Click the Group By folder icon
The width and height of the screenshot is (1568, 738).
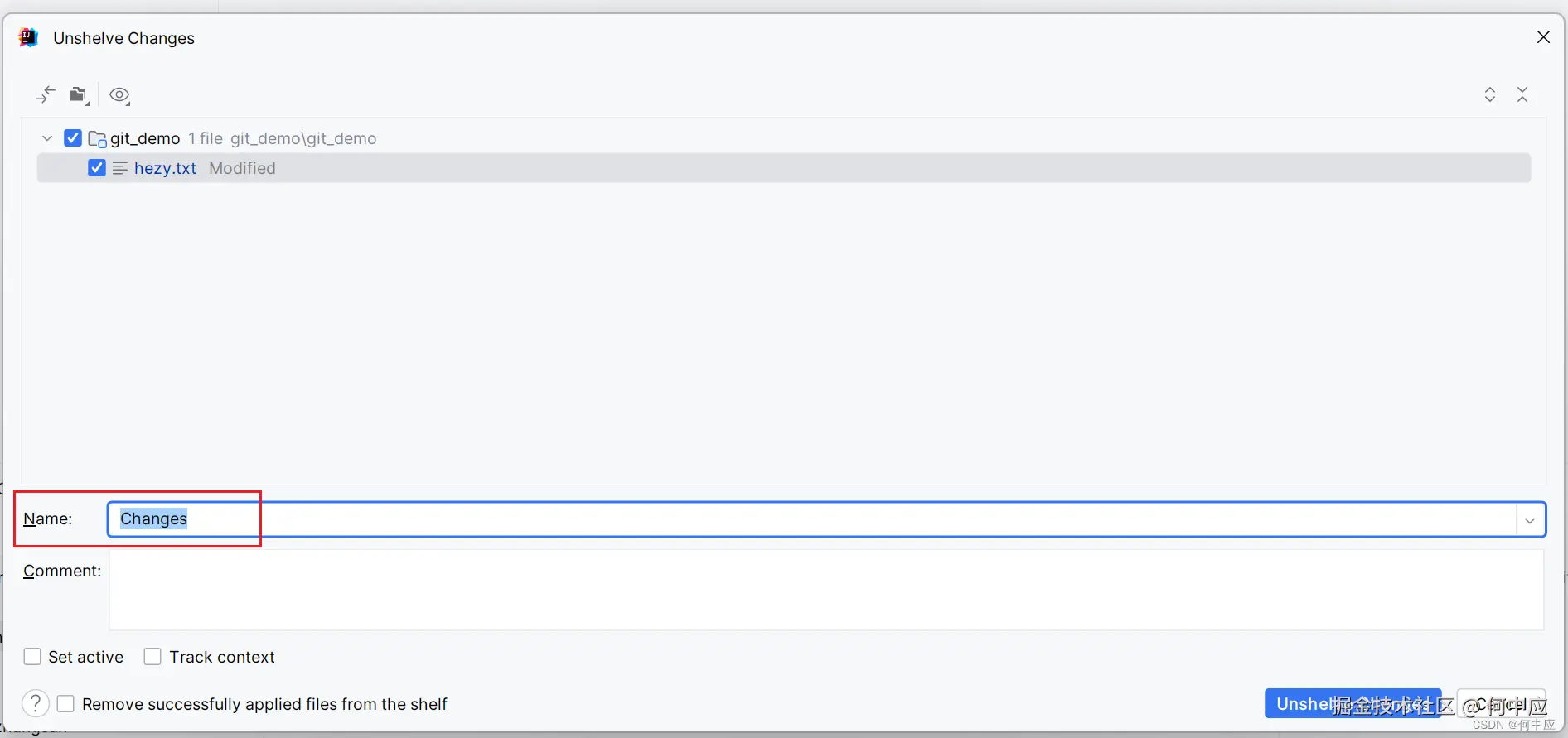[79, 95]
